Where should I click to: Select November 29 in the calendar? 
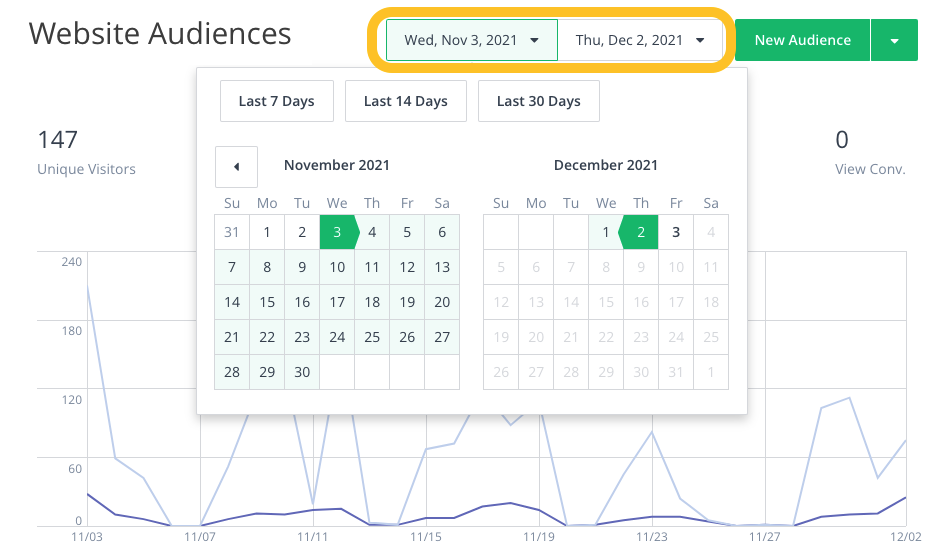tap(267, 372)
